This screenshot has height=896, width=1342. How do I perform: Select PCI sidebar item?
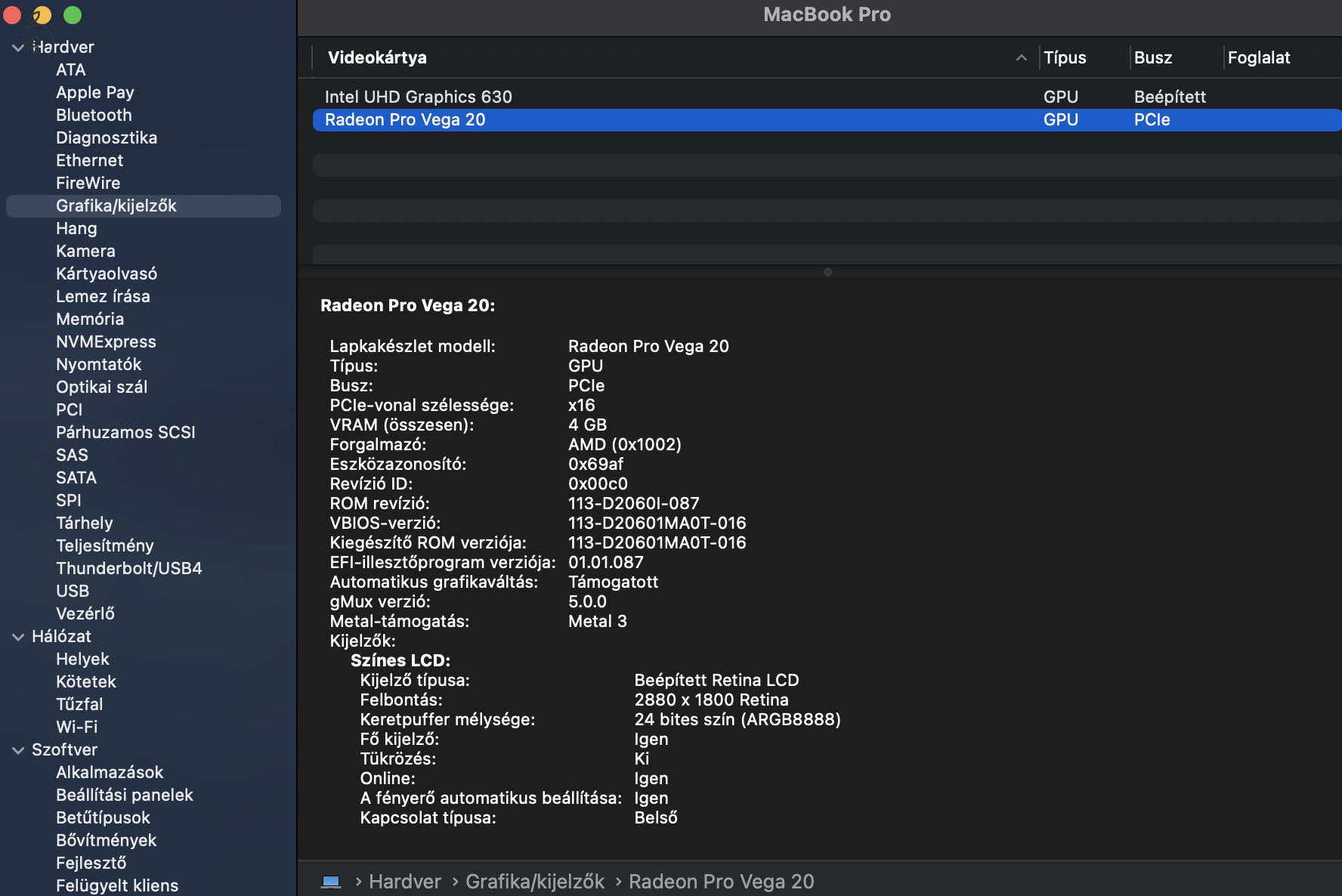coord(69,409)
